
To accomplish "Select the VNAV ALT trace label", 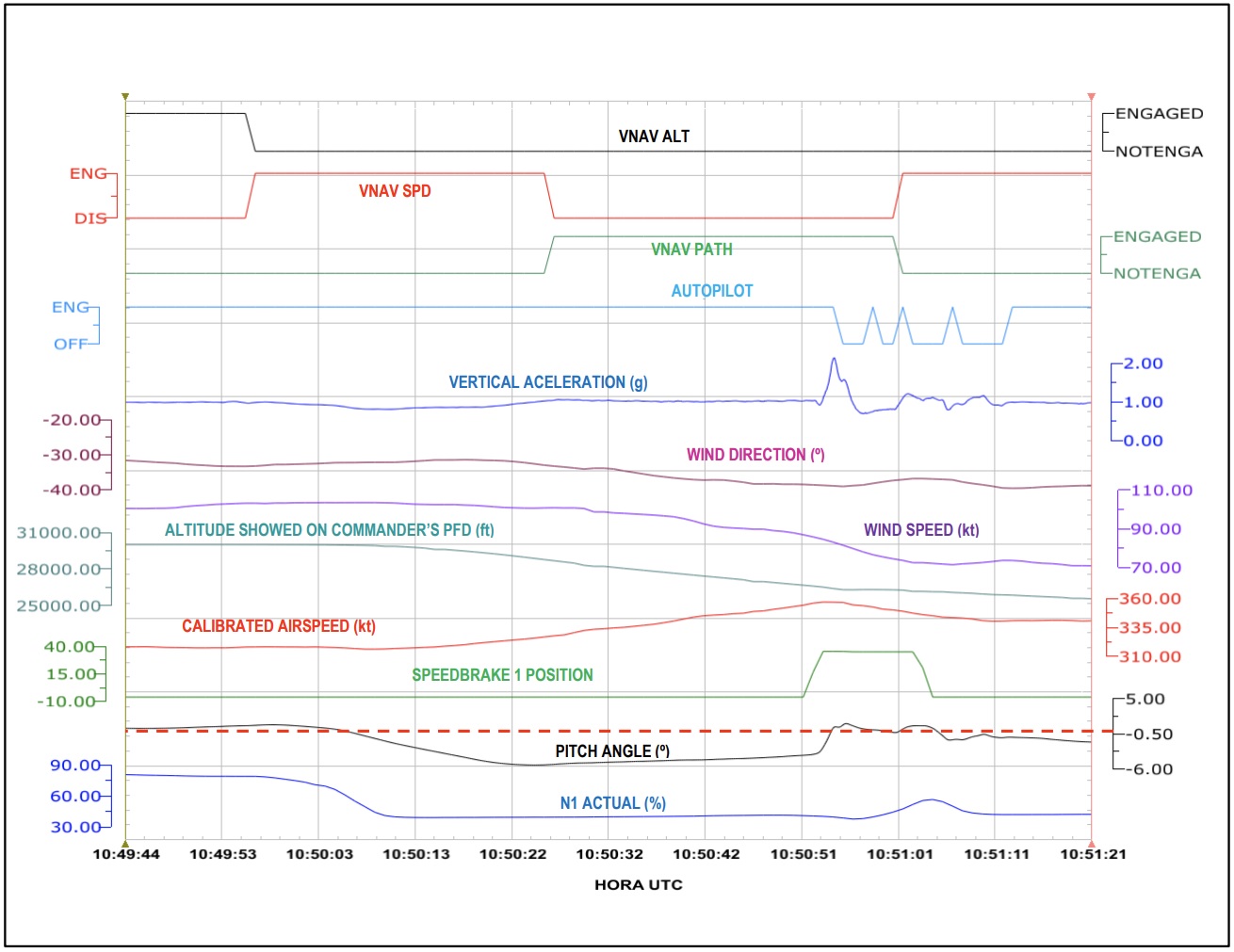I will click(654, 137).
